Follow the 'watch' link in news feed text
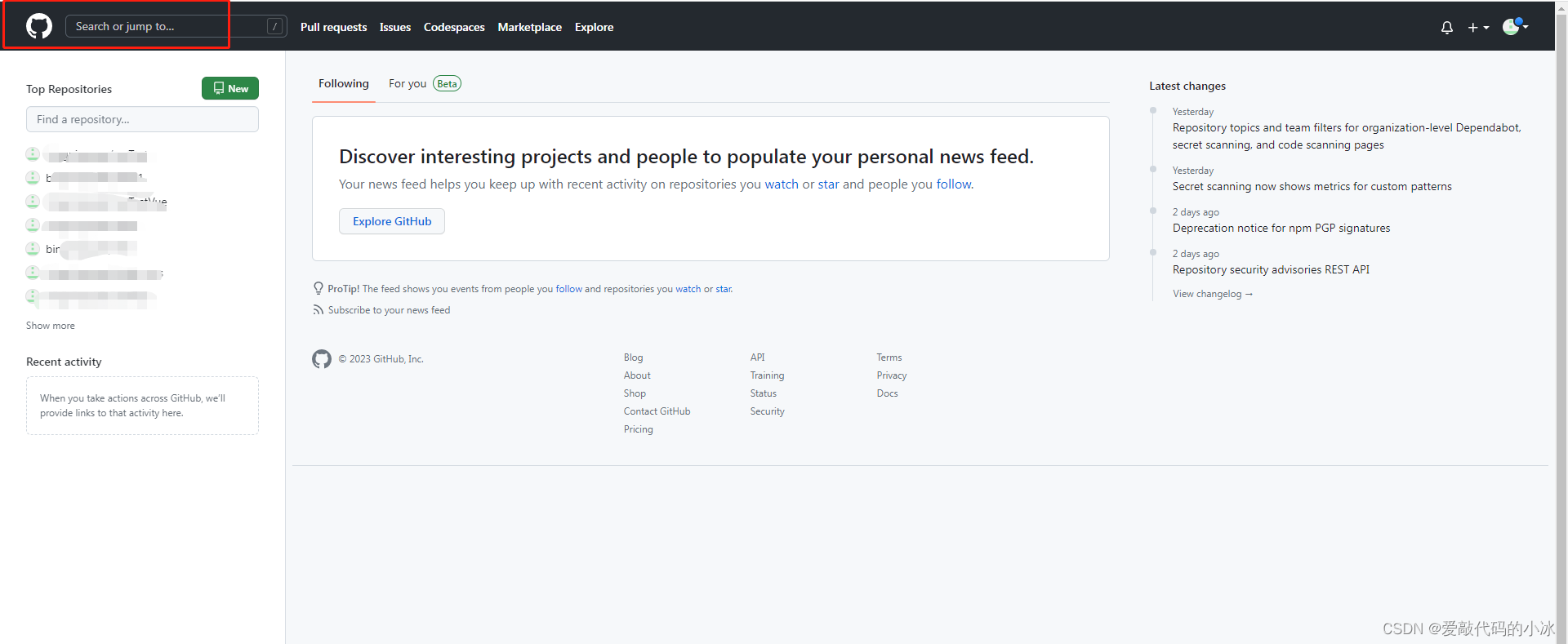The width and height of the screenshot is (1568, 644). tap(782, 184)
